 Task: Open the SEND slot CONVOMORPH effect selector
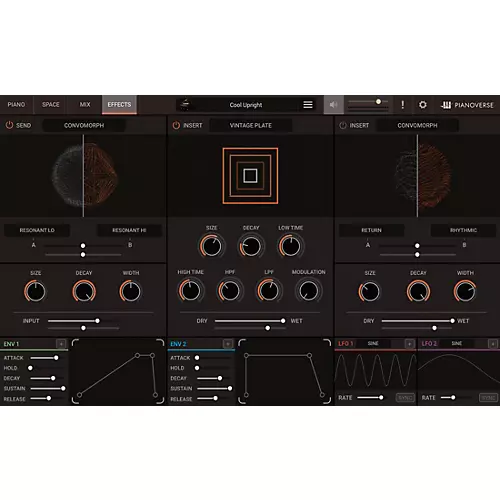pos(84,125)
